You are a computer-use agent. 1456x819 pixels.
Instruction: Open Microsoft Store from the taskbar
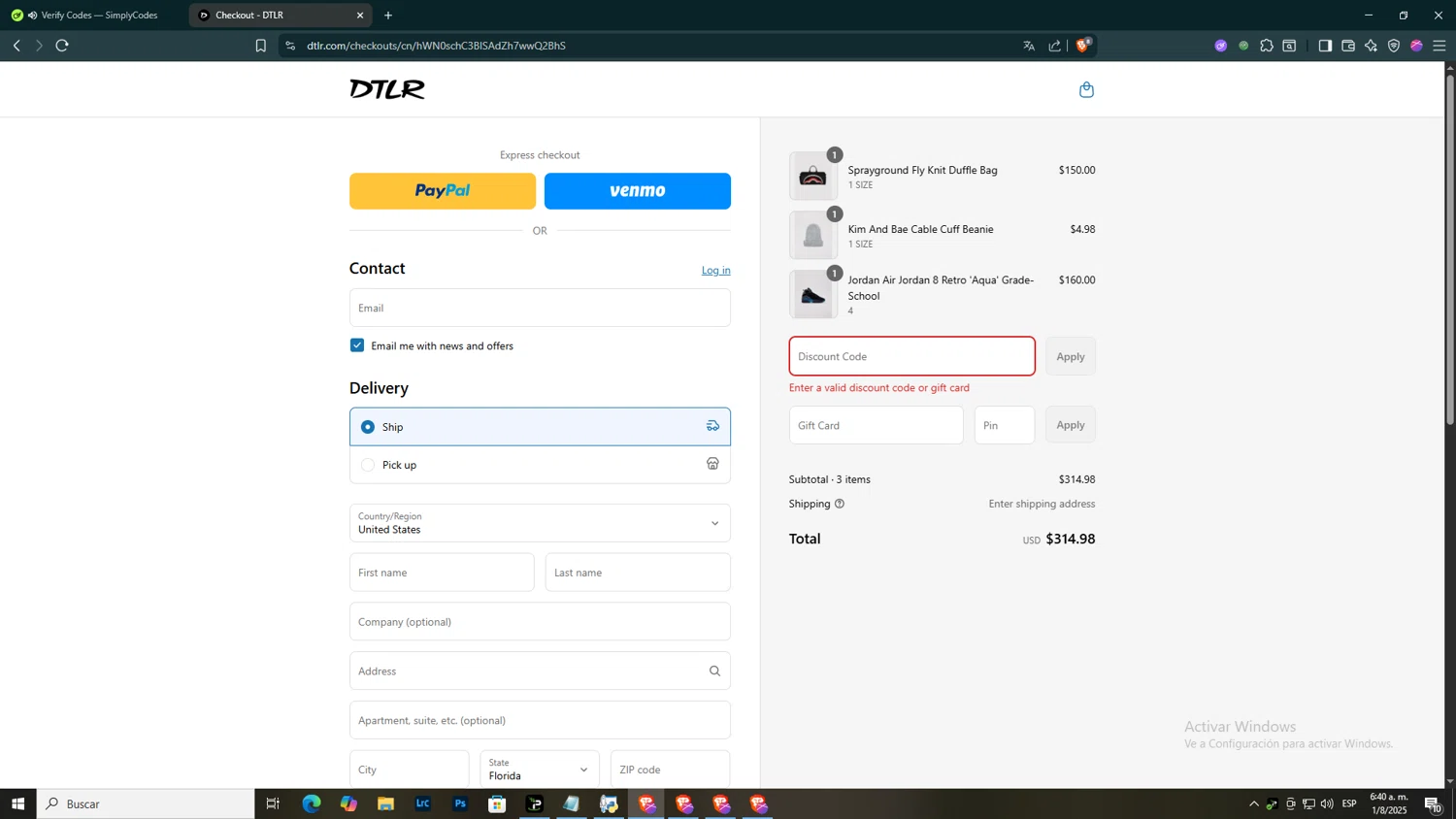point(497,803)
